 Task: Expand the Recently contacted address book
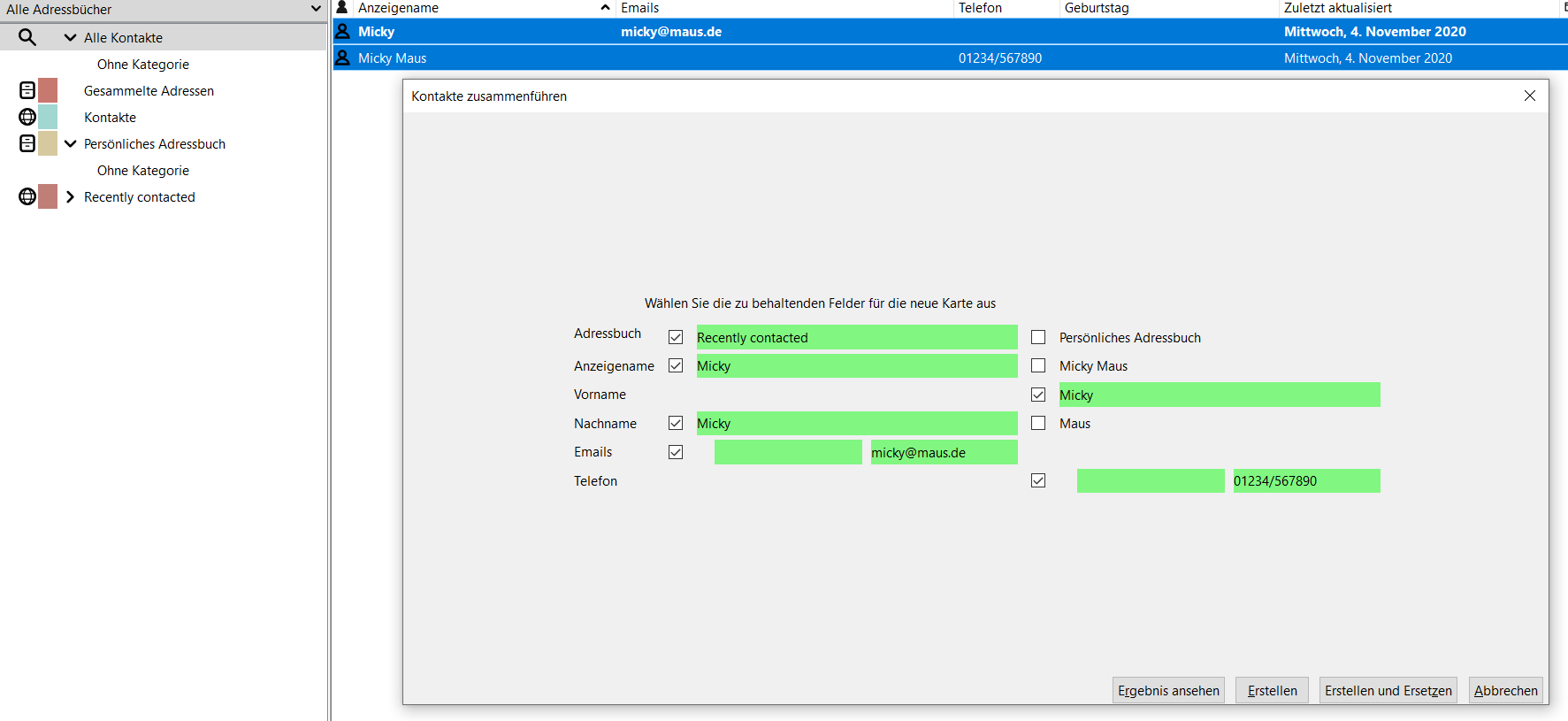pos(70,196)
